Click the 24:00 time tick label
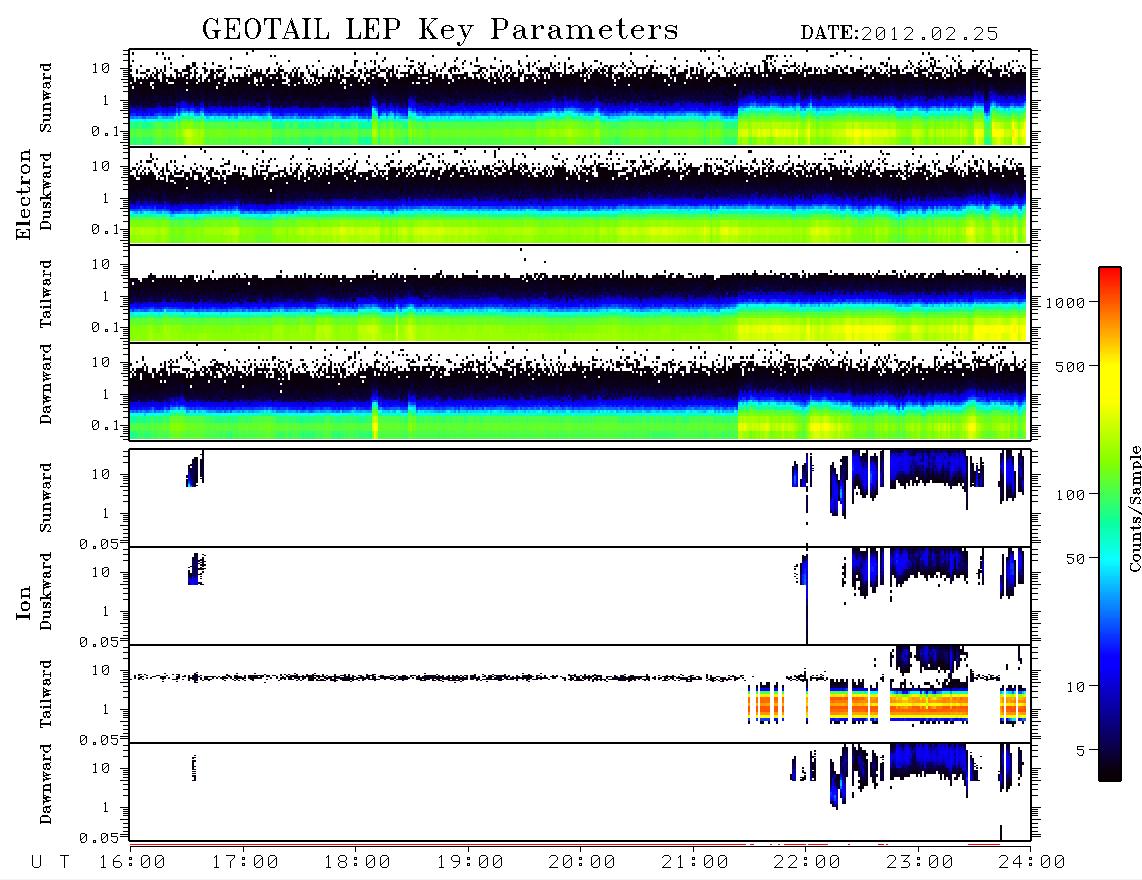This screenshot has height=880, width=1142. tap(1031, 862)
